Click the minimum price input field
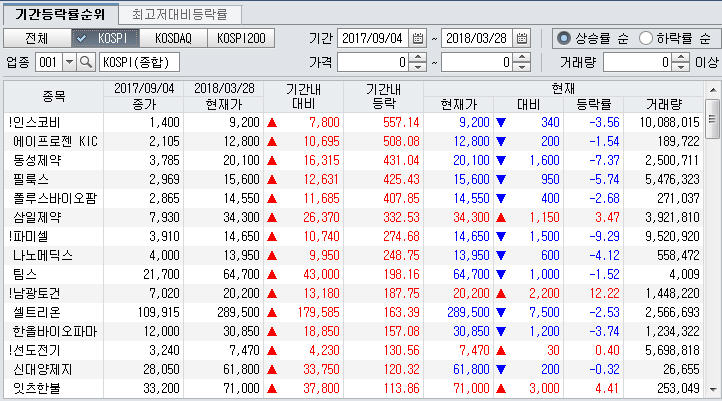This screenshot has height=401, width=722. tap(373, 62)
